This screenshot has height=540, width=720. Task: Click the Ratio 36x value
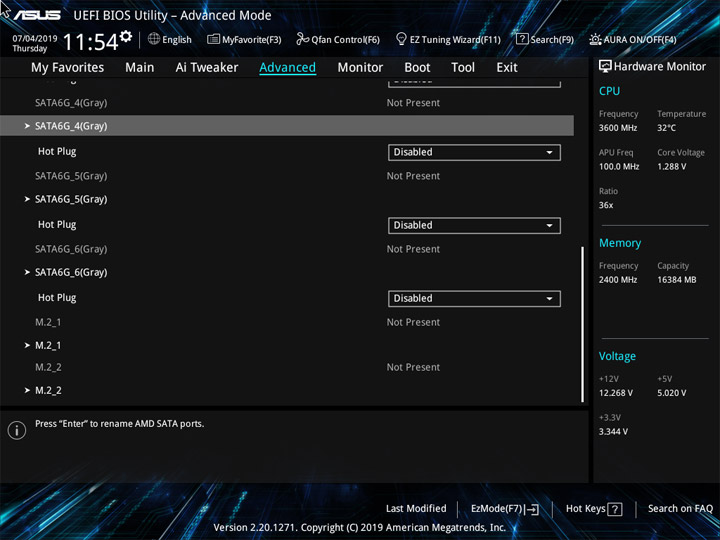[606, 205]
